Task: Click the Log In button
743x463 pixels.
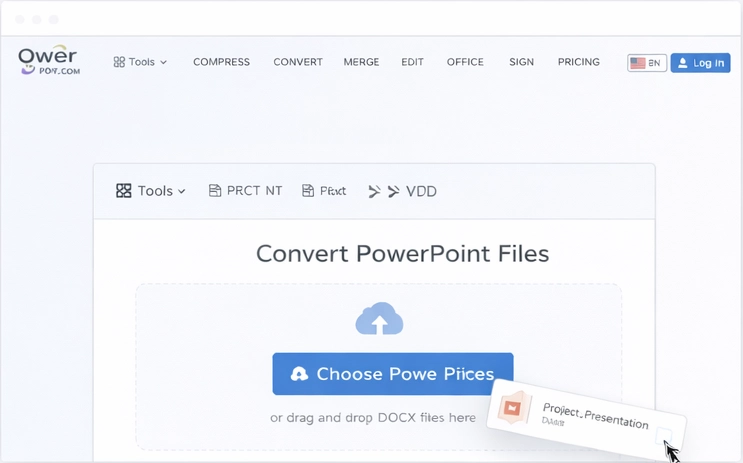Action: coord(700,63)
